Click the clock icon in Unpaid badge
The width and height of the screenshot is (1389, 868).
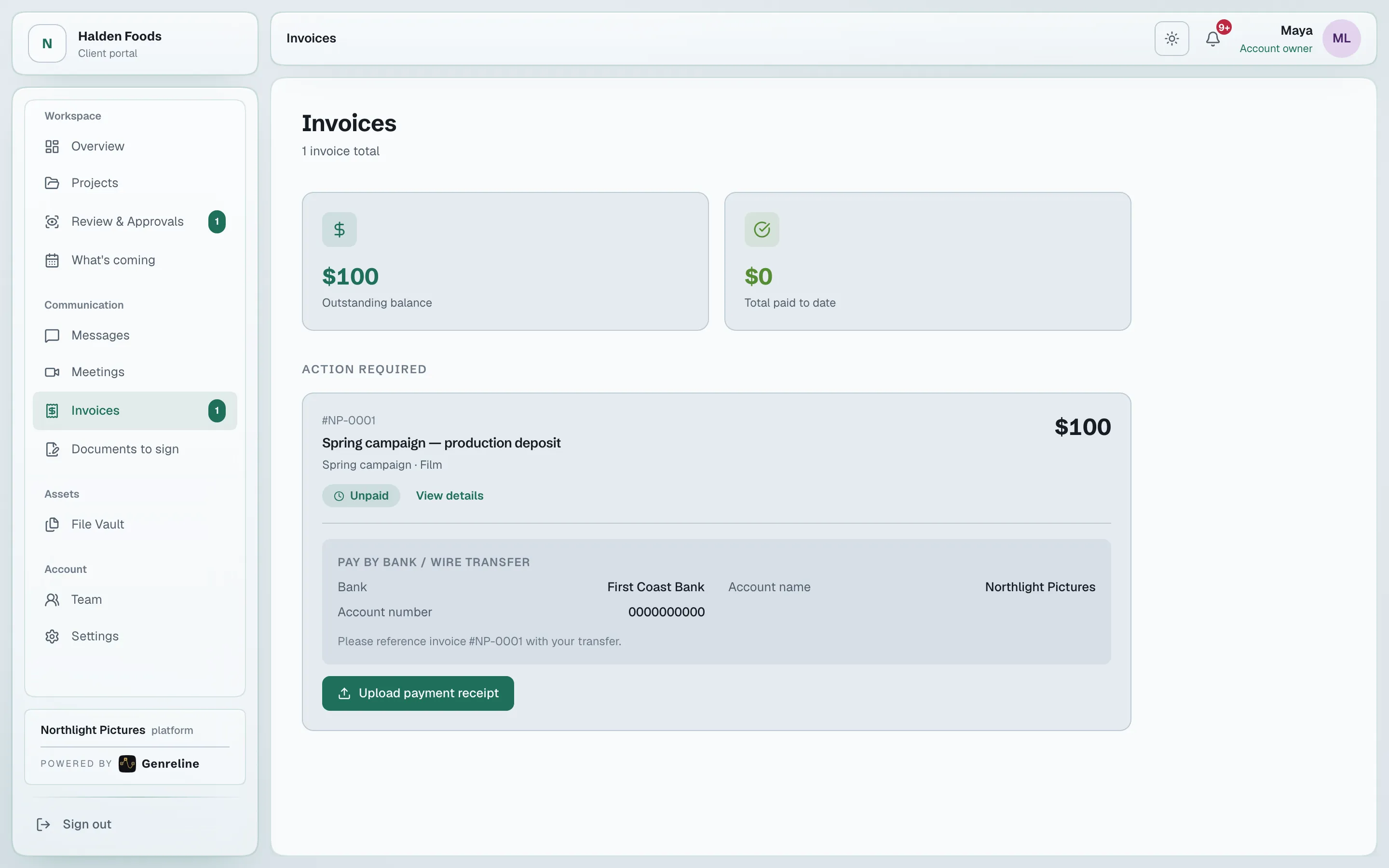(x=339, y=496)
